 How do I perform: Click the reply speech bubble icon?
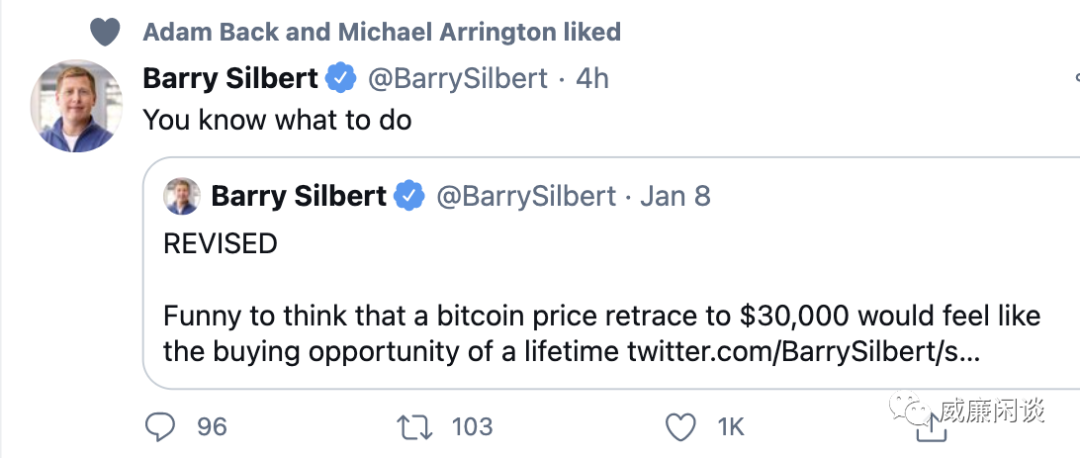tap(161, 427)
